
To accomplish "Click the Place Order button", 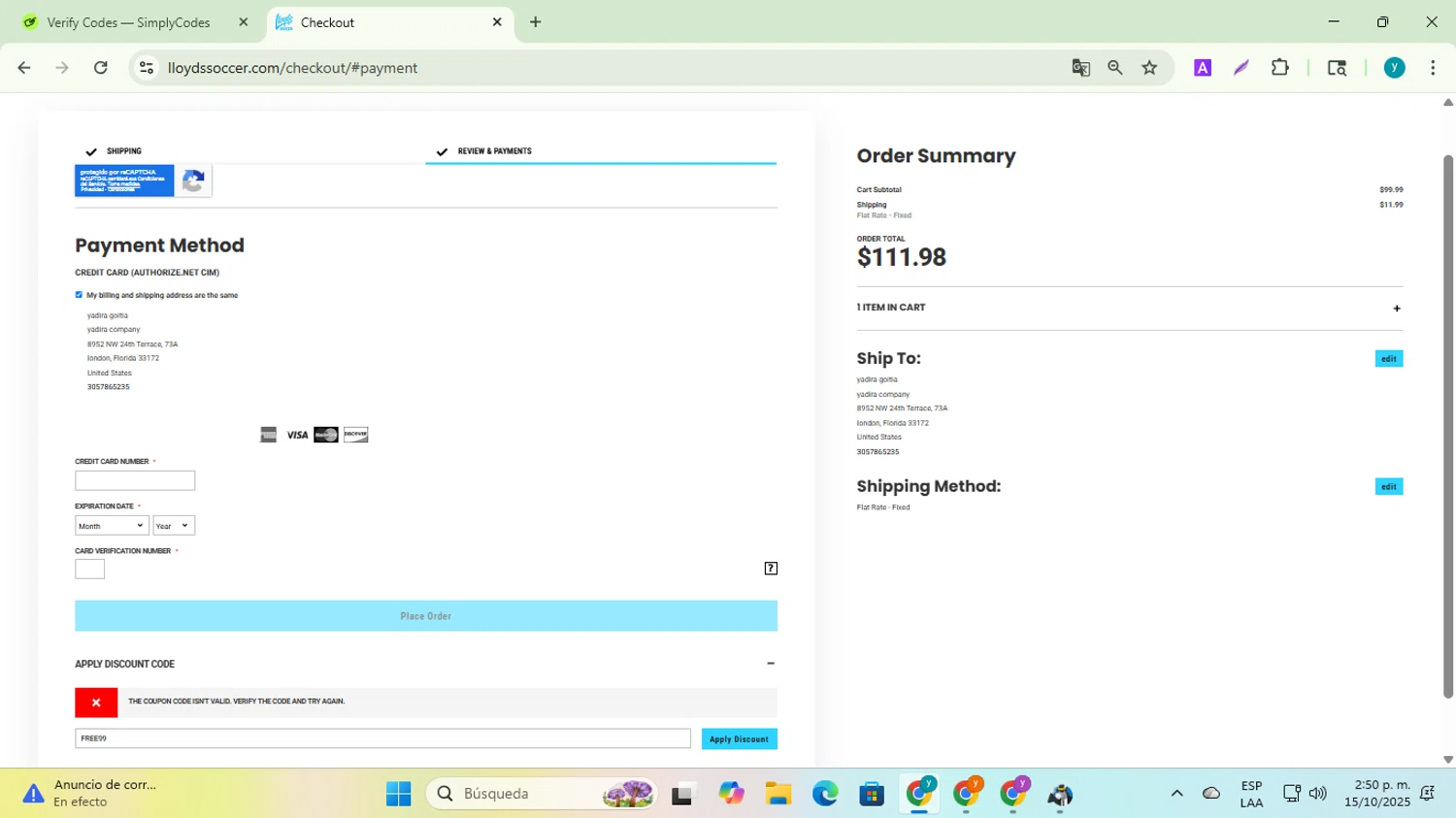I will coord(426,616).
